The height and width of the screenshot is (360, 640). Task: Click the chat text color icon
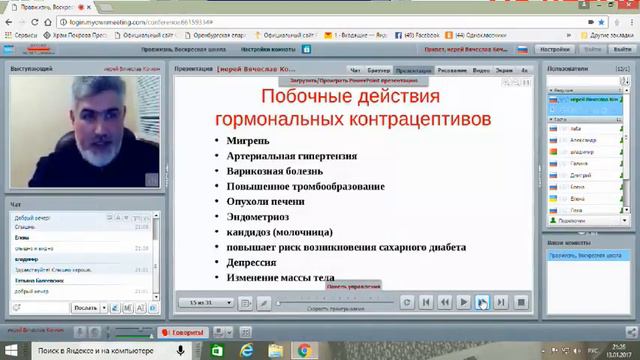click(115, 308)
